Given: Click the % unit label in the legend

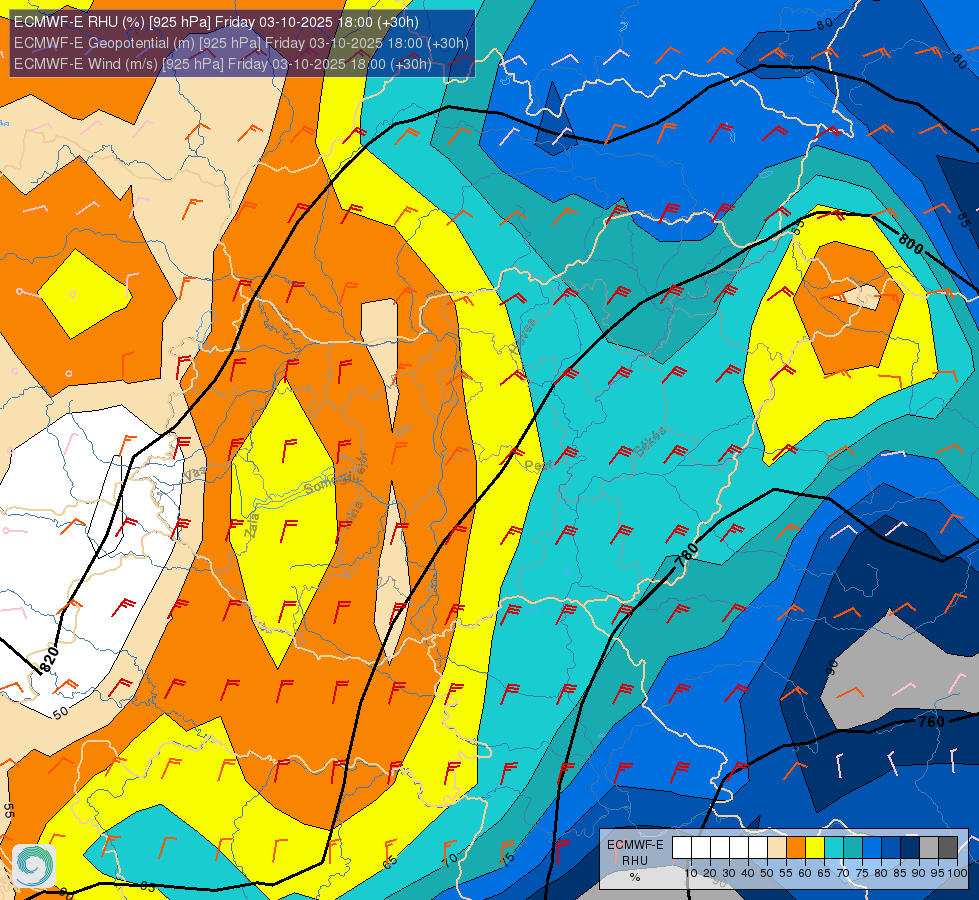Looking at the screenshot, I should point(635,877).
